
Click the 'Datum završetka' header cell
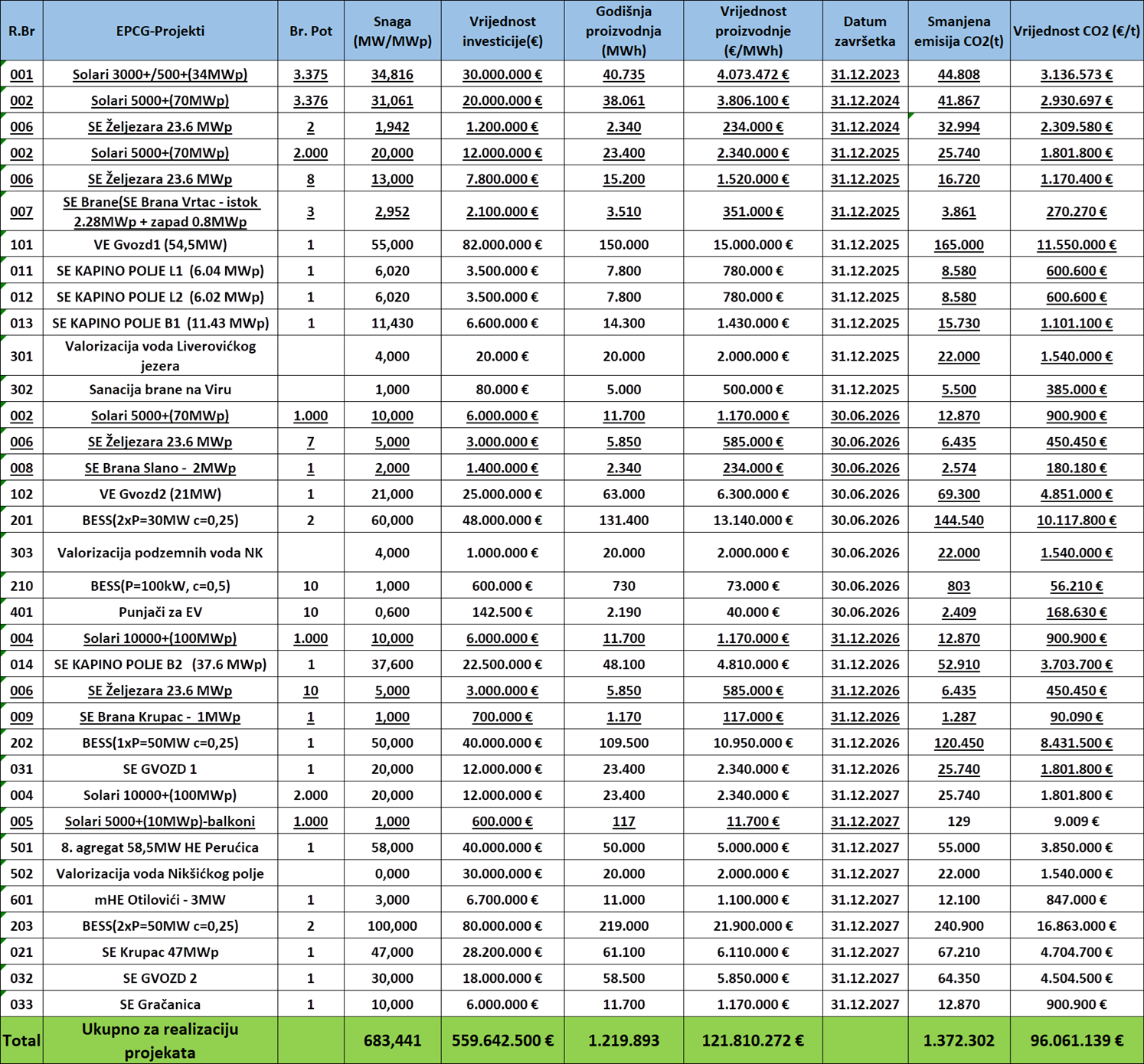point(865,31)
